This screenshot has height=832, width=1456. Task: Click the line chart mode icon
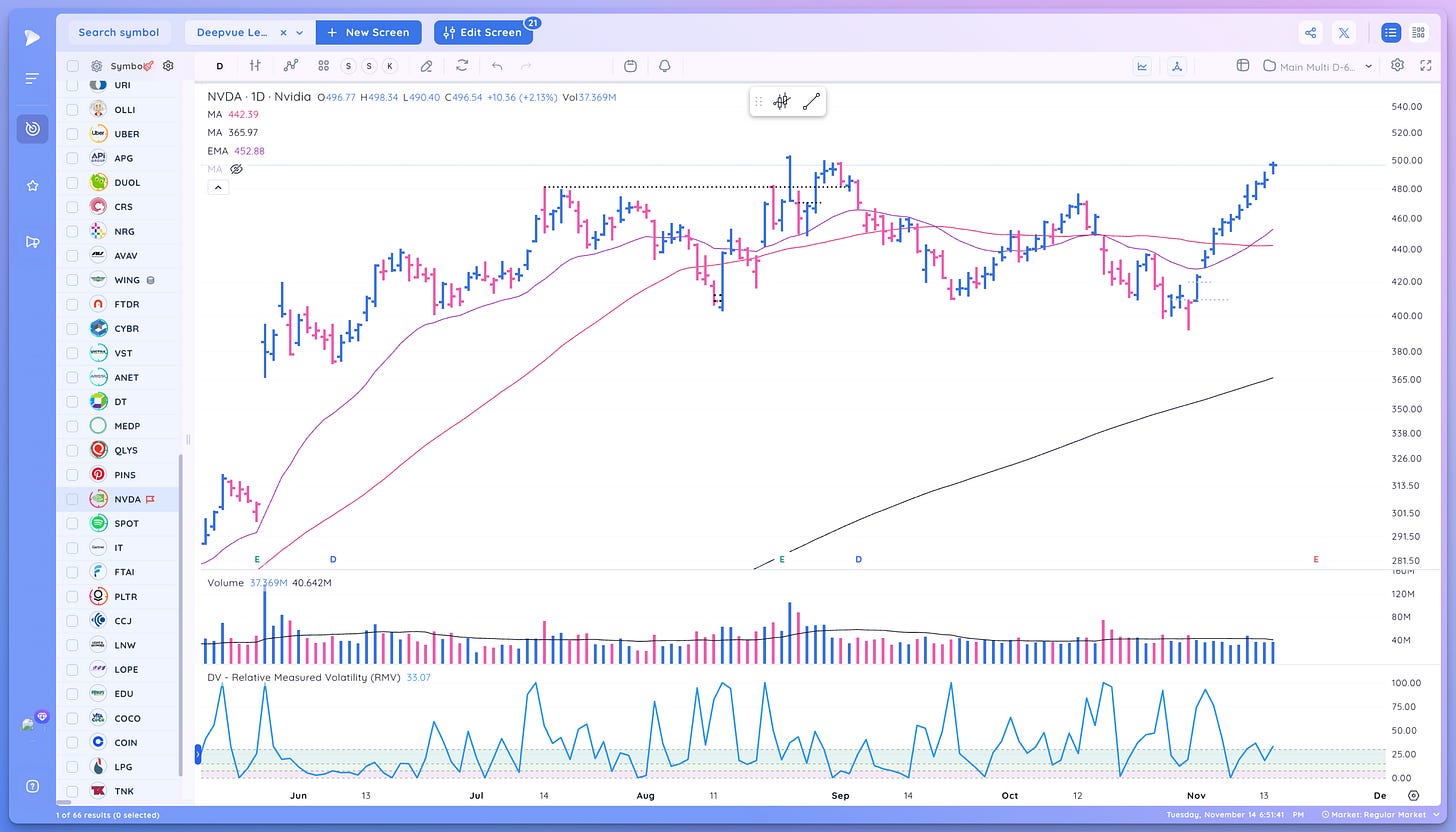point(1142,66)
